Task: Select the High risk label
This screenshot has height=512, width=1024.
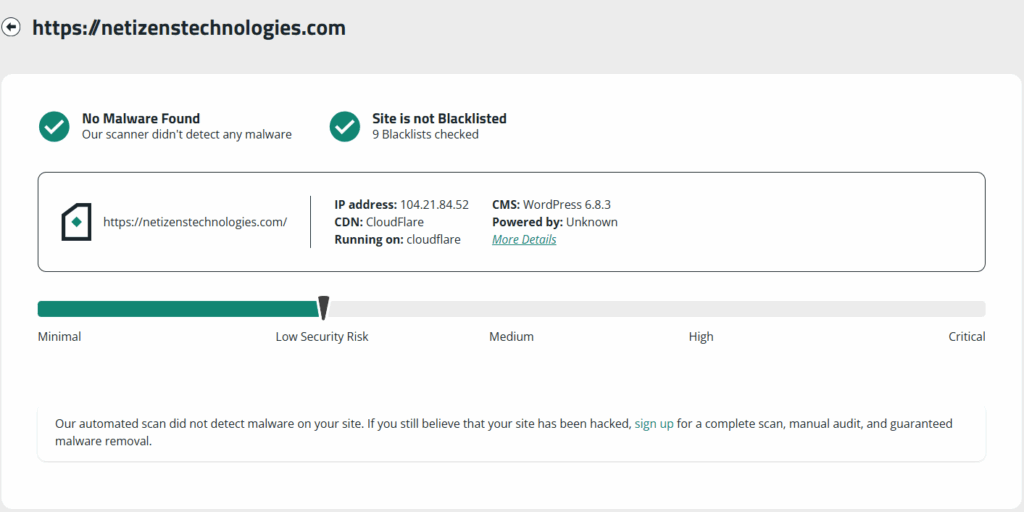Action: (x=701, y=337)
